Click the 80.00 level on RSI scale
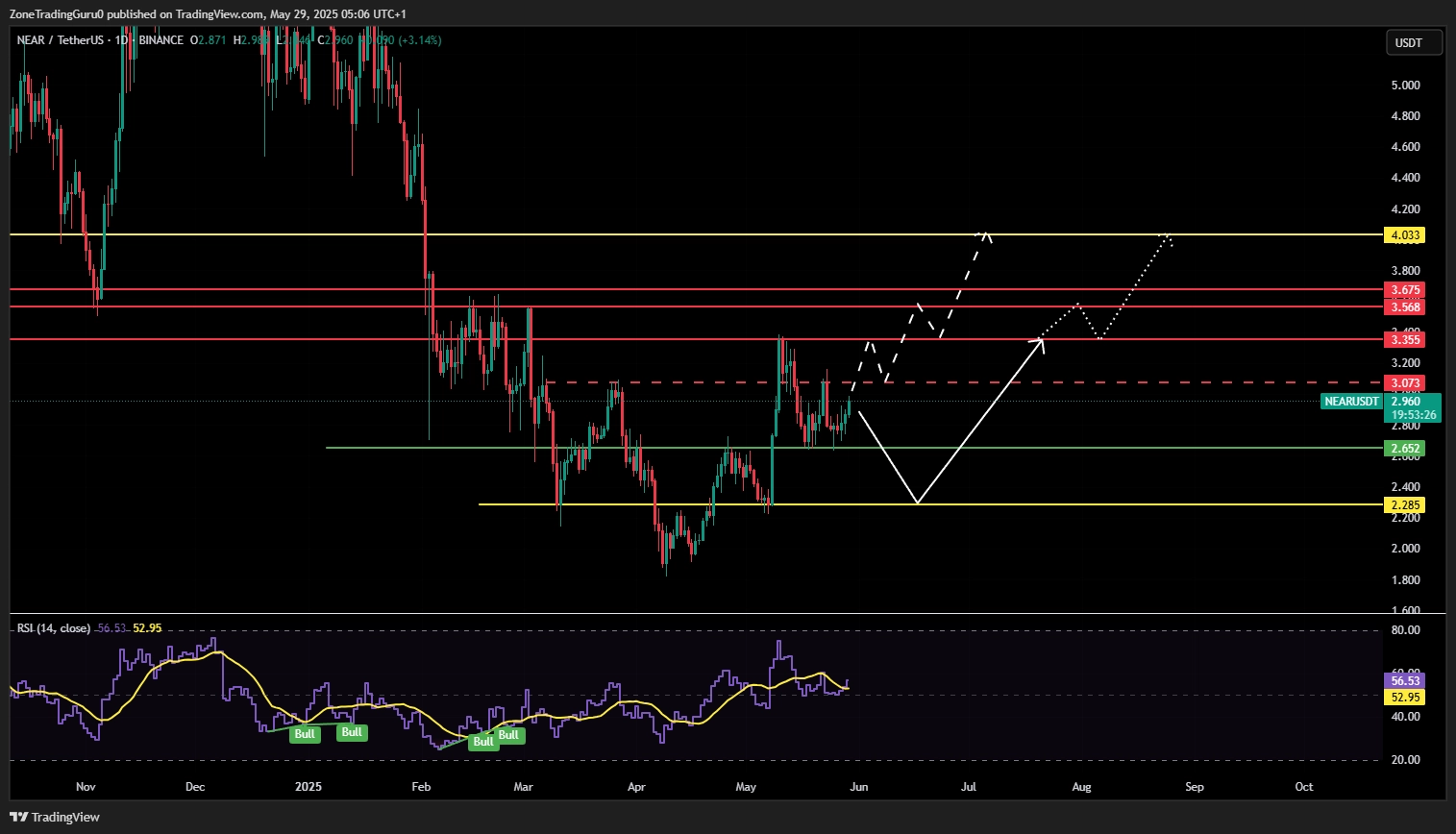 [1405, 631]
